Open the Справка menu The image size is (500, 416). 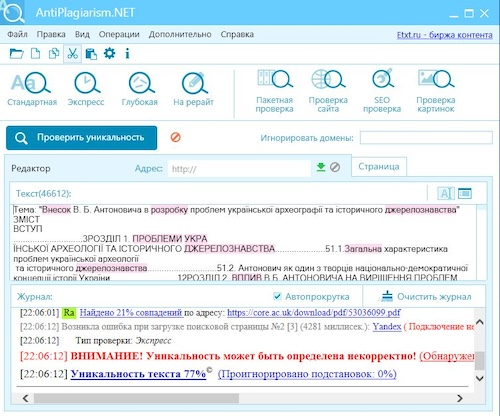click(x=237, y=34)
